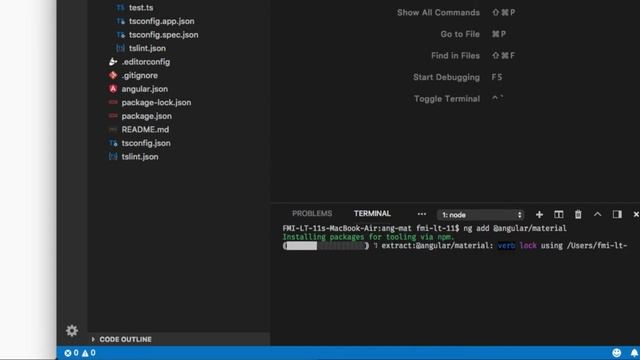Click Show All Commands hint
Viewport: 640px width, 360px height.
click(x=438, y=13)
